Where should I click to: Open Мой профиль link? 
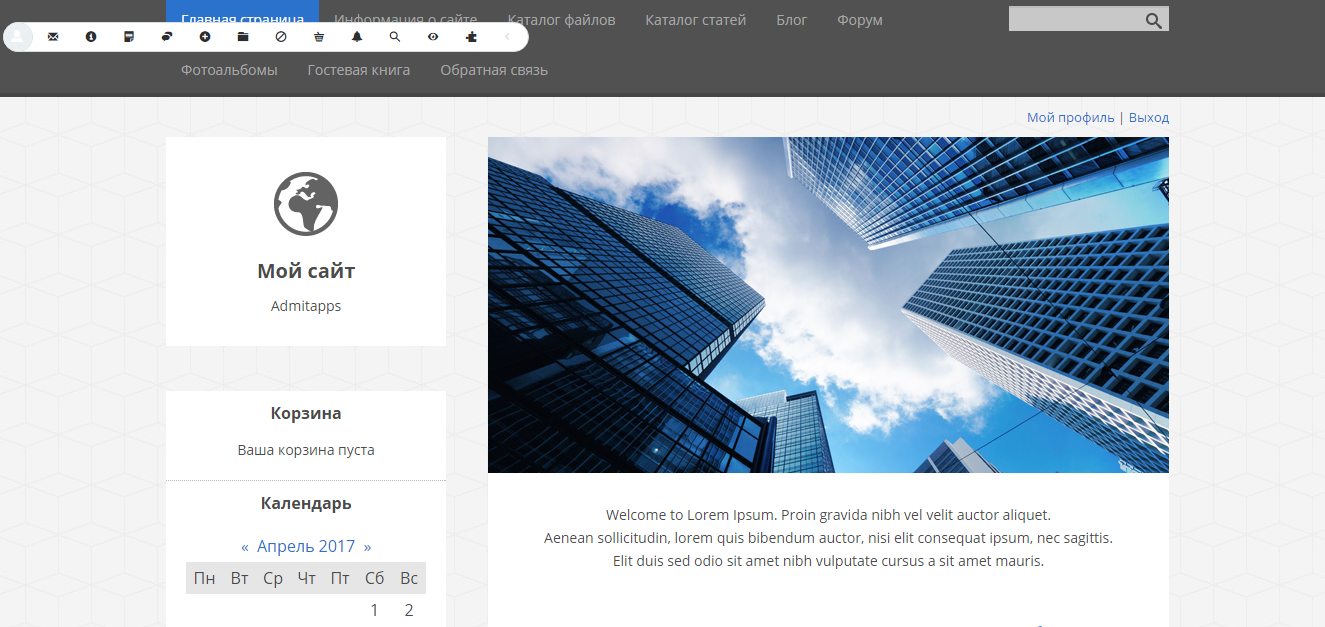pos(1070,117)
